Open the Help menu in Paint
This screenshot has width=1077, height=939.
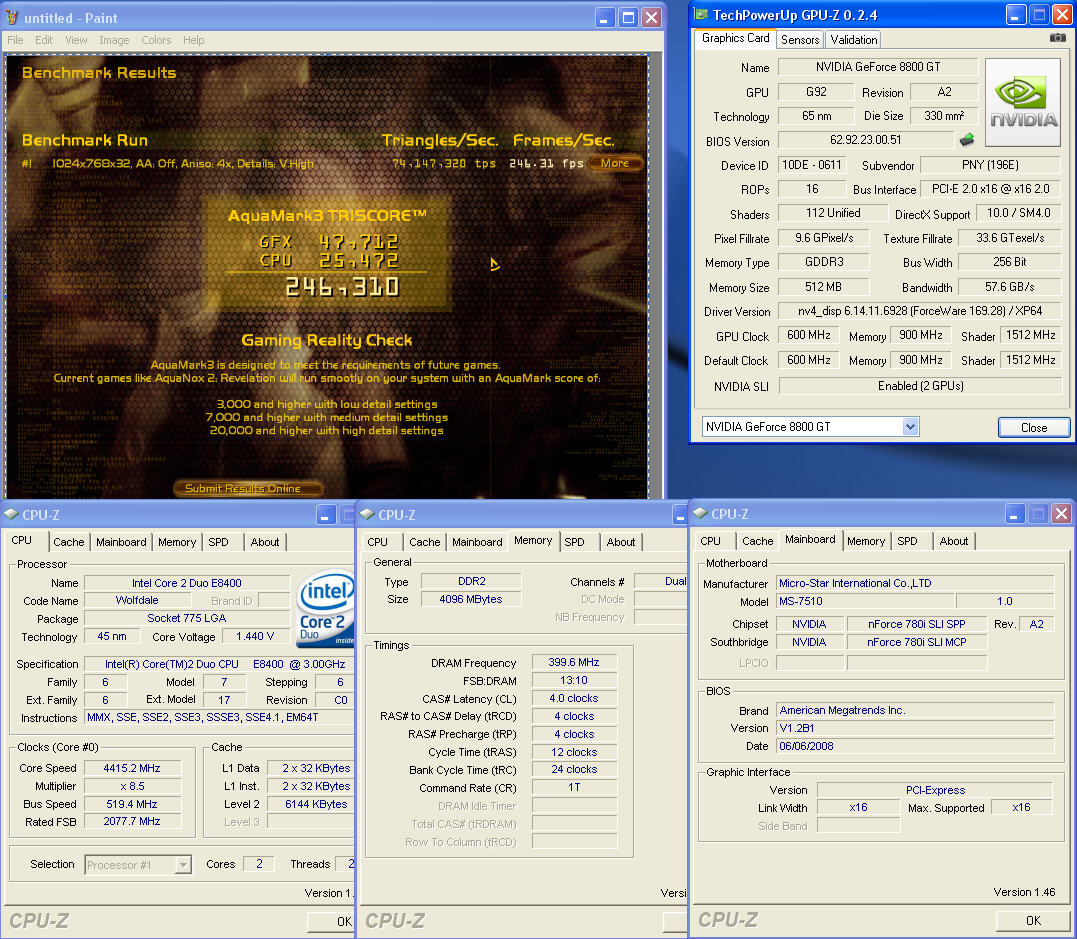[x=194, y=40]
